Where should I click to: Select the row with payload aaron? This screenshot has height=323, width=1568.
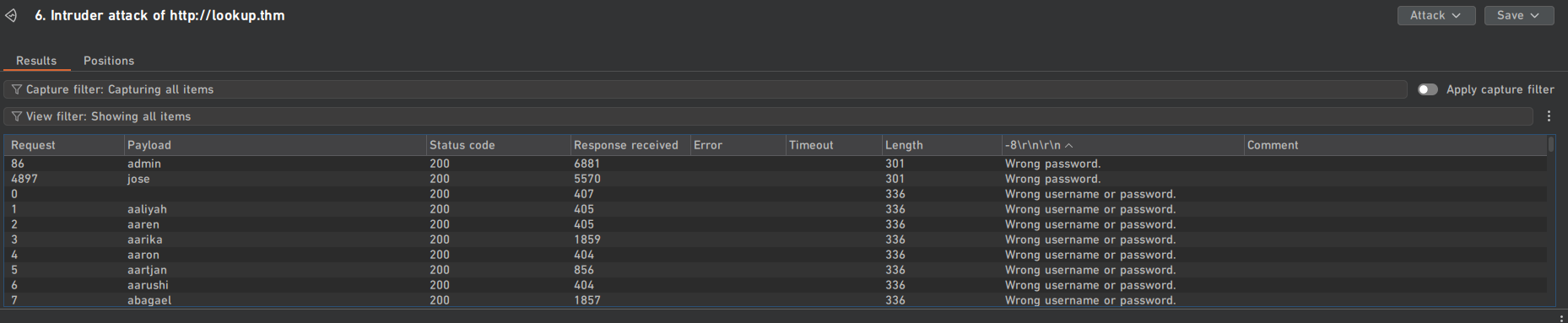pos(775,255)
